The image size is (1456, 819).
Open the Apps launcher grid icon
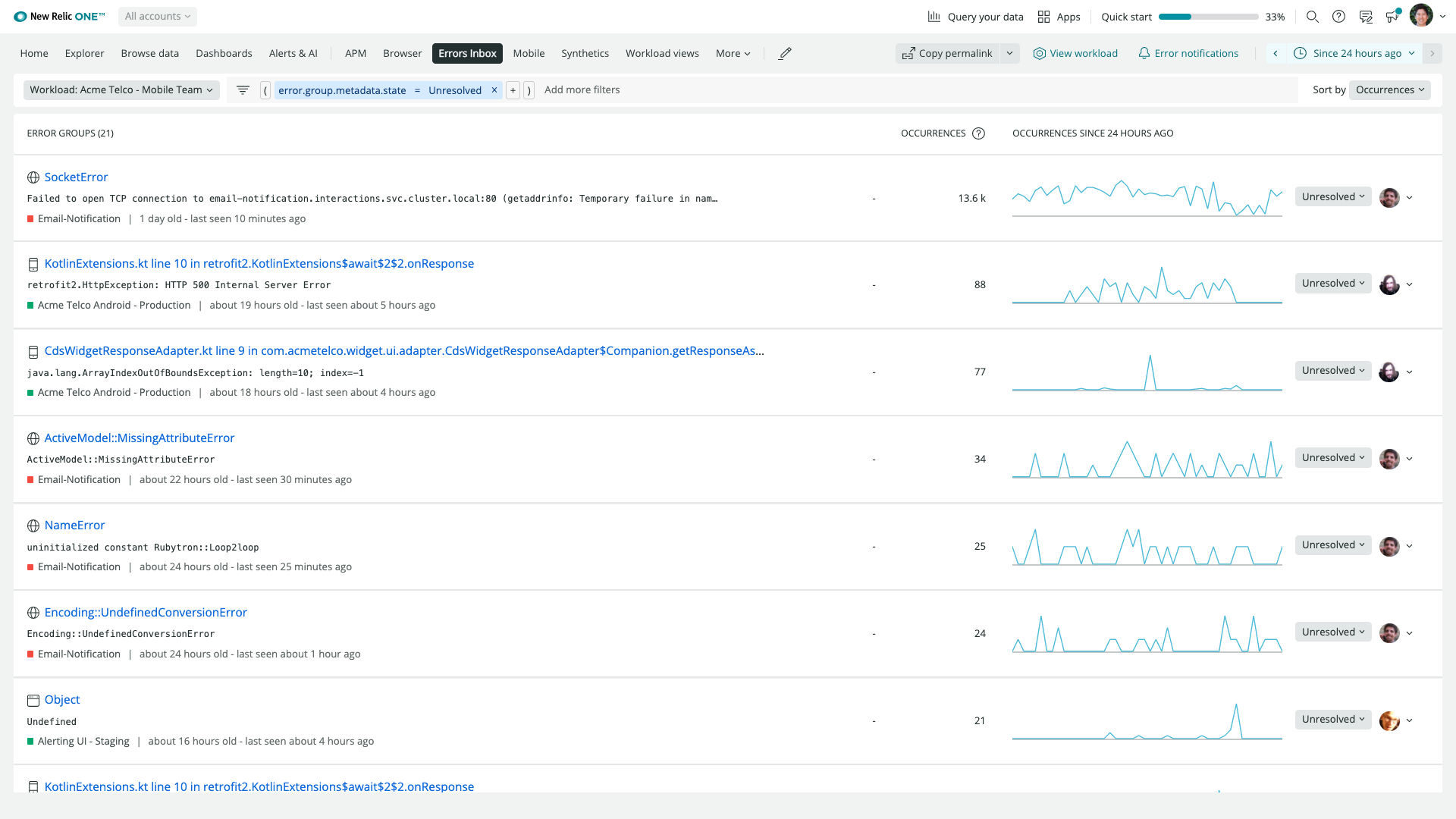tap(1044, 16)
